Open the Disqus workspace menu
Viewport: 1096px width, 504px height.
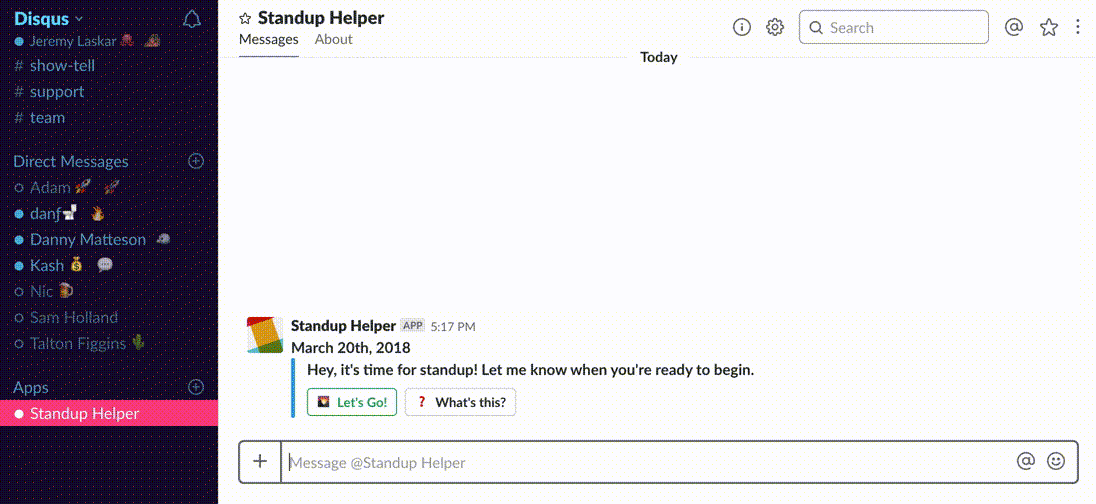coord(48,18)
